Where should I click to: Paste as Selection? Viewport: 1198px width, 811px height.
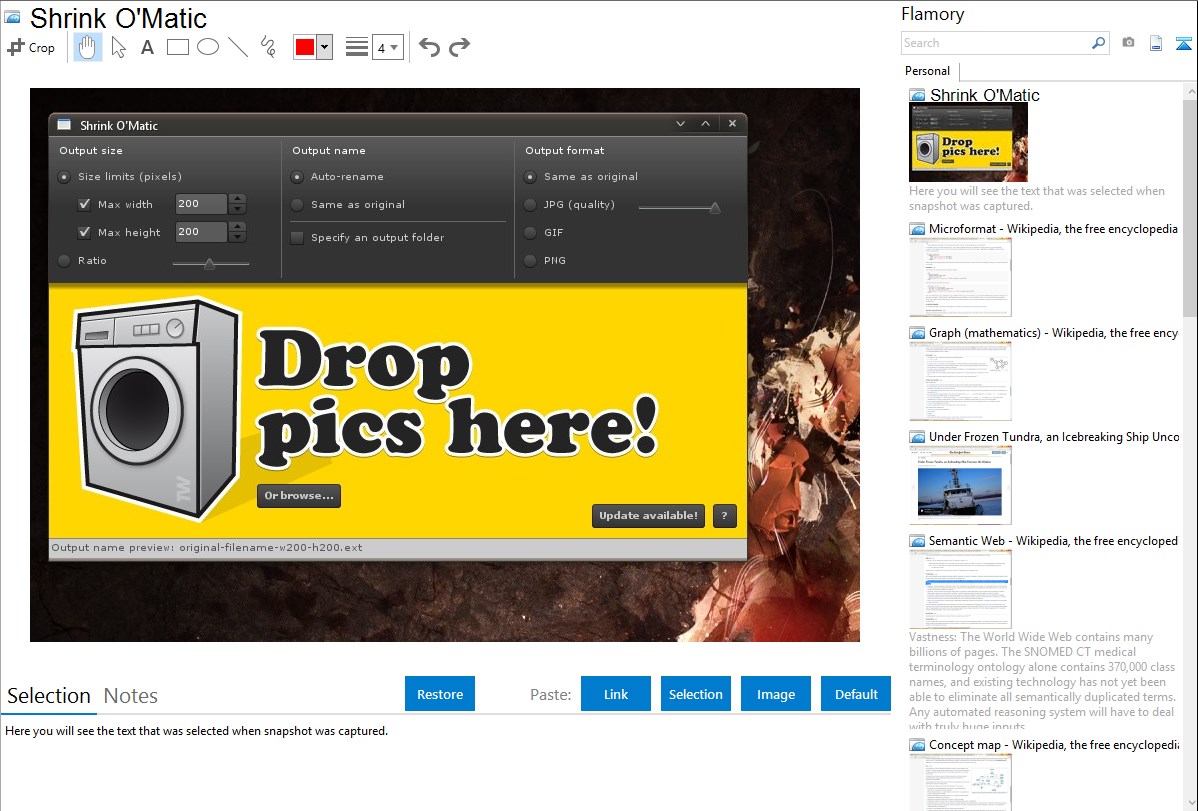(695, 694)
